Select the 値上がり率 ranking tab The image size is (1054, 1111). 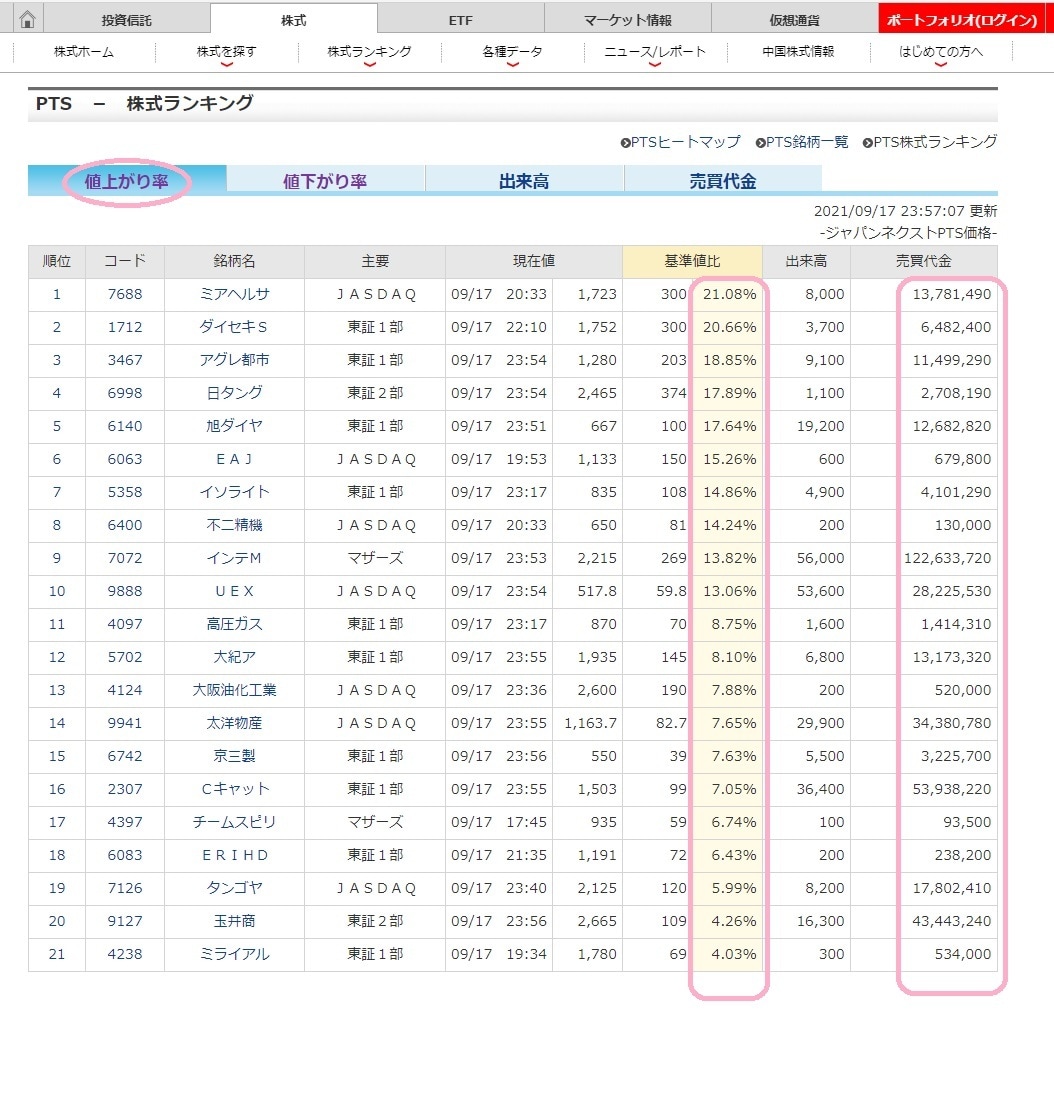pos(127,181)
